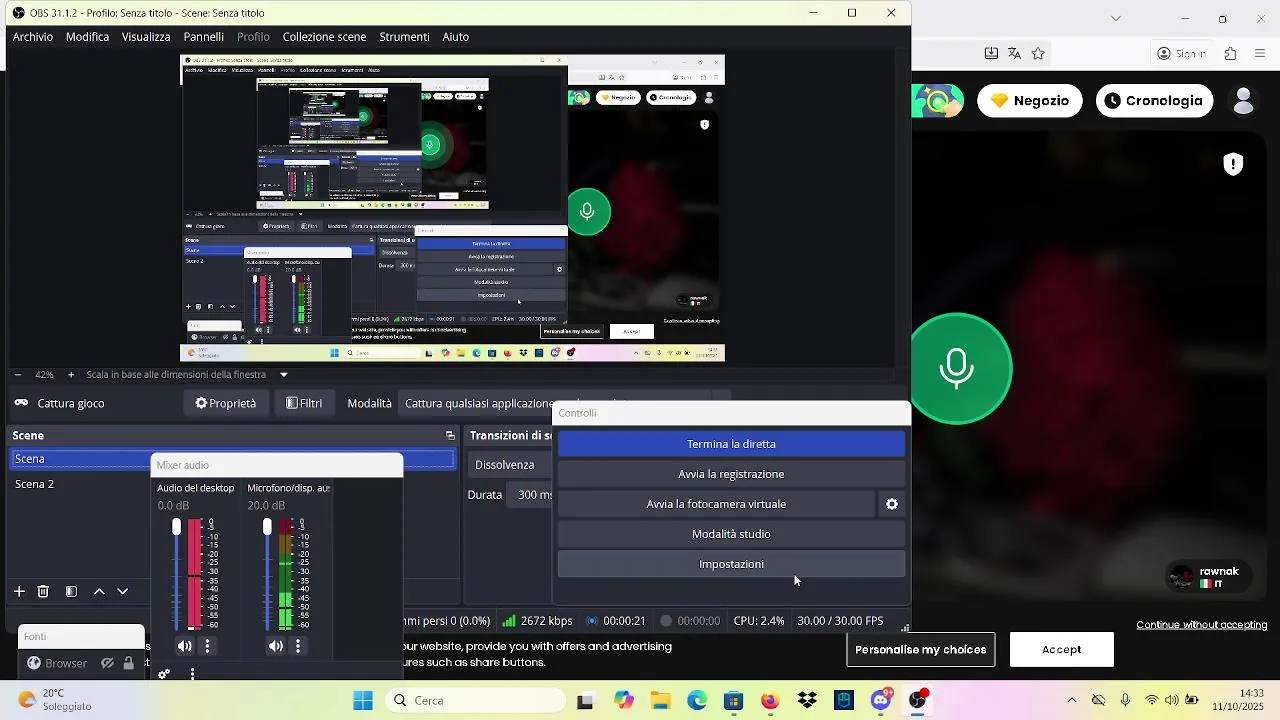Open the browser hamburger menu

pos(1262,53)
